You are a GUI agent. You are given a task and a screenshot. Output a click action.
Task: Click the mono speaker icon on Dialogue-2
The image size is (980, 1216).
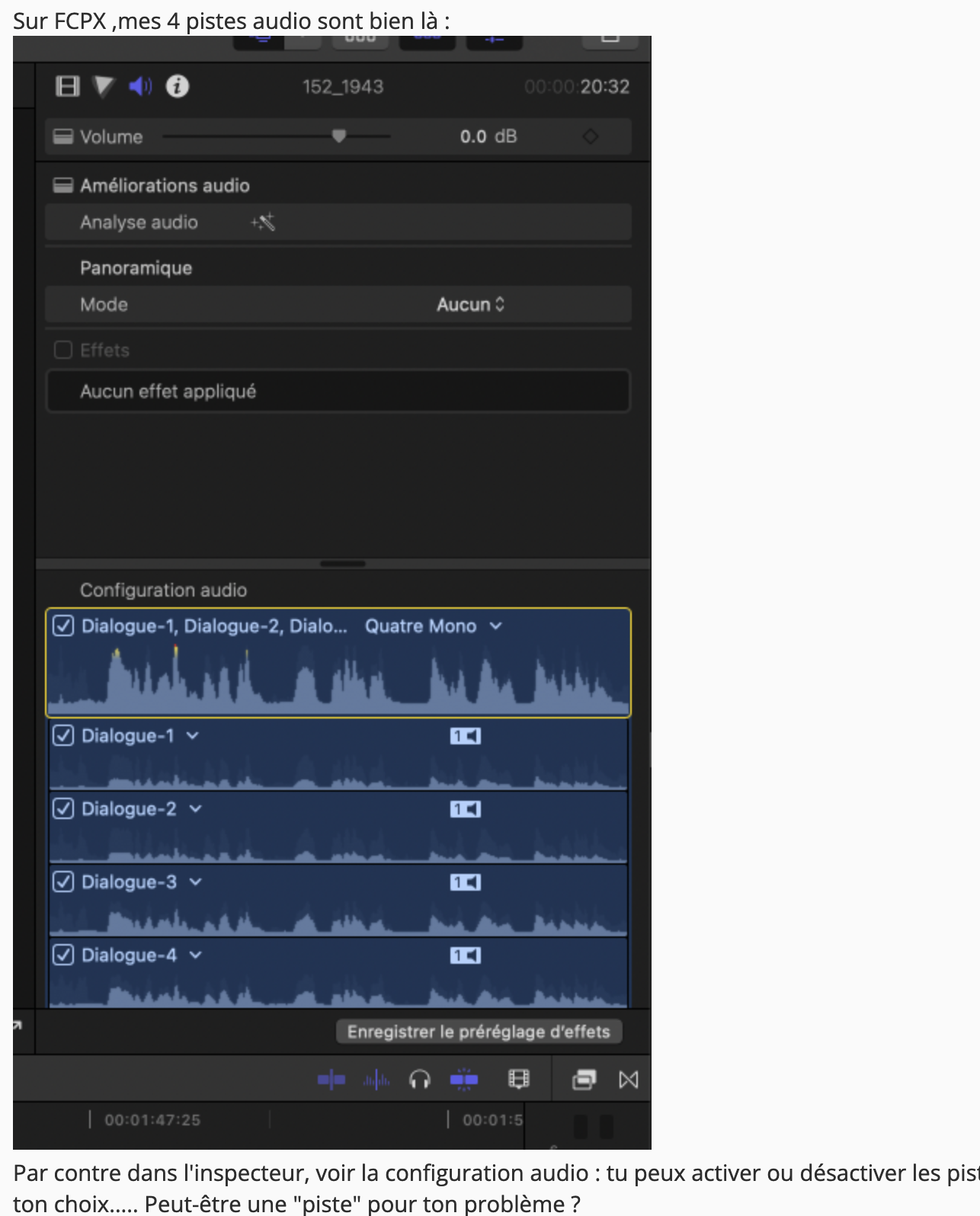coord(465,809)
